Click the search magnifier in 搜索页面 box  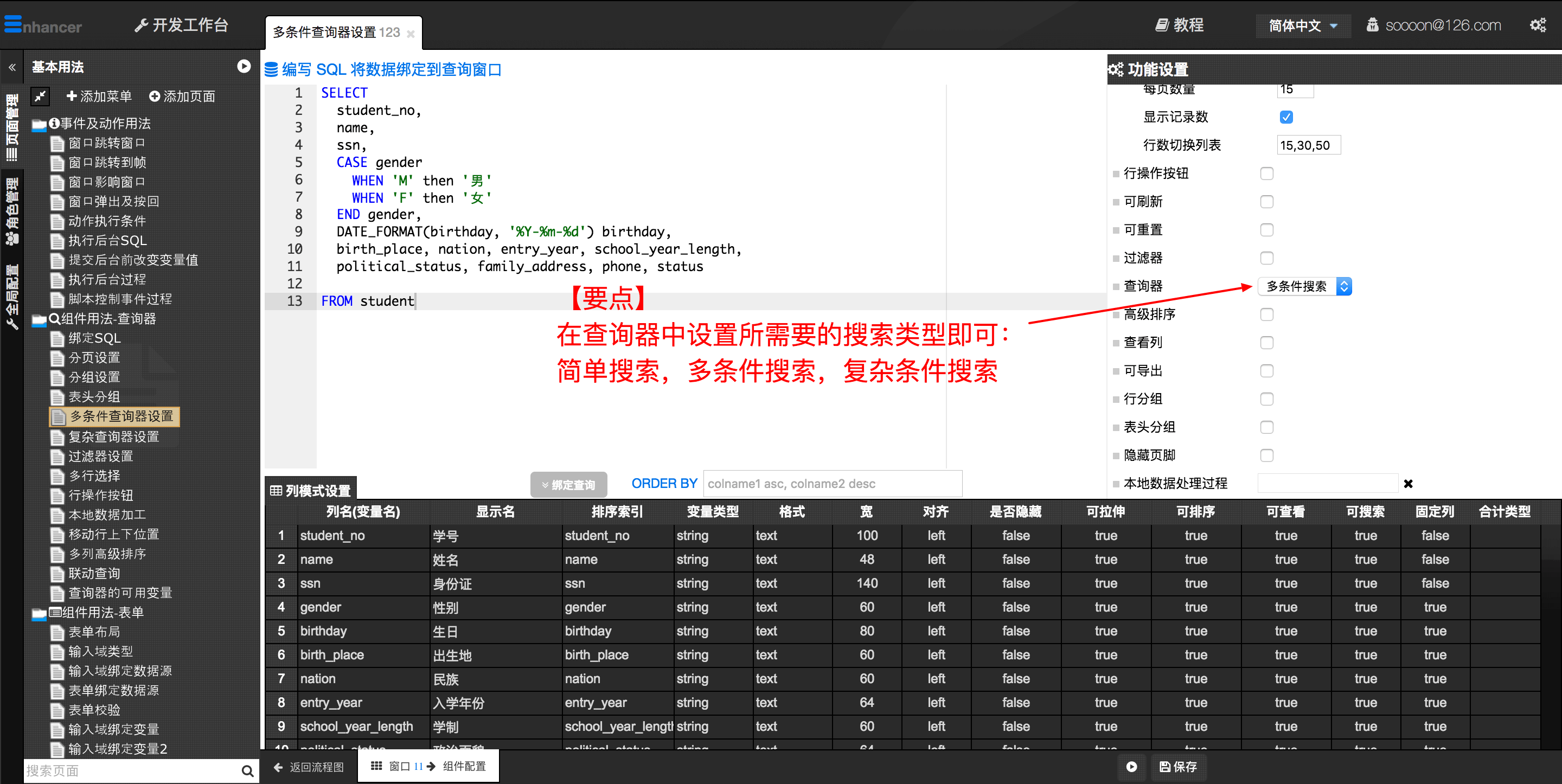pos(247,770)
